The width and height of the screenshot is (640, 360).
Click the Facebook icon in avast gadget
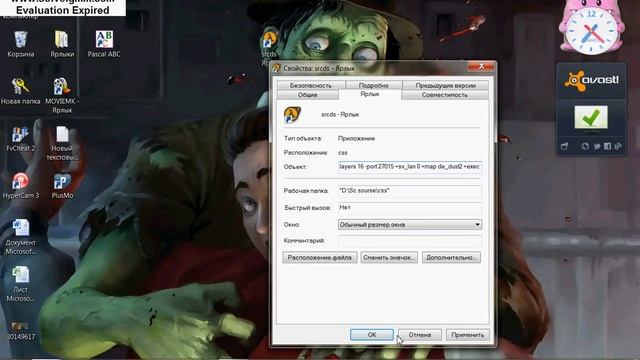pyautogui.click(x=607, y=146)
